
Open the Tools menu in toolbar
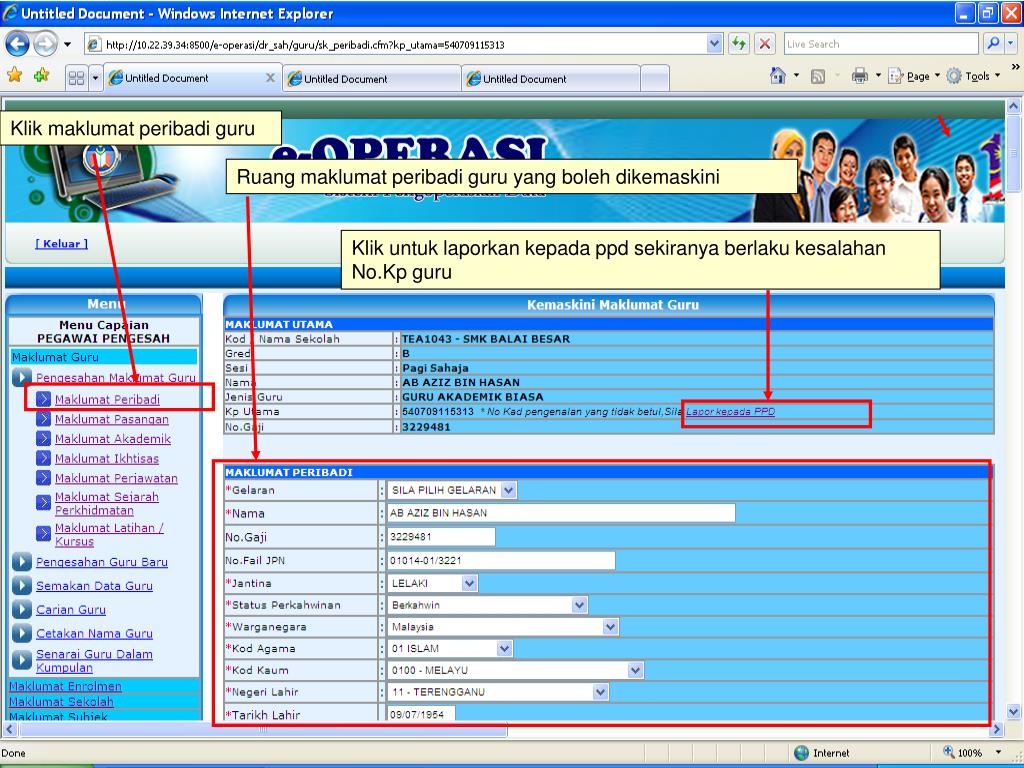(973, 76)
